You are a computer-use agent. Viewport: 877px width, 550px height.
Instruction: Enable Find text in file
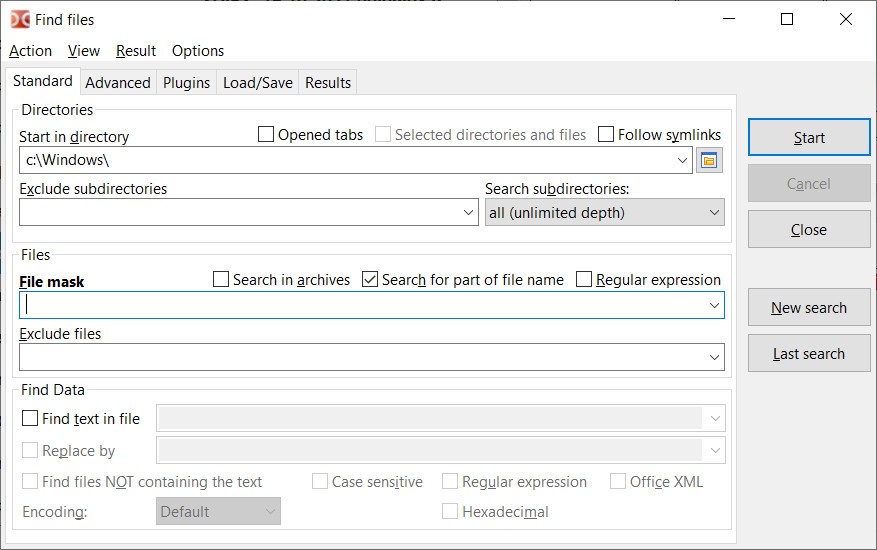tap(30, 418)
